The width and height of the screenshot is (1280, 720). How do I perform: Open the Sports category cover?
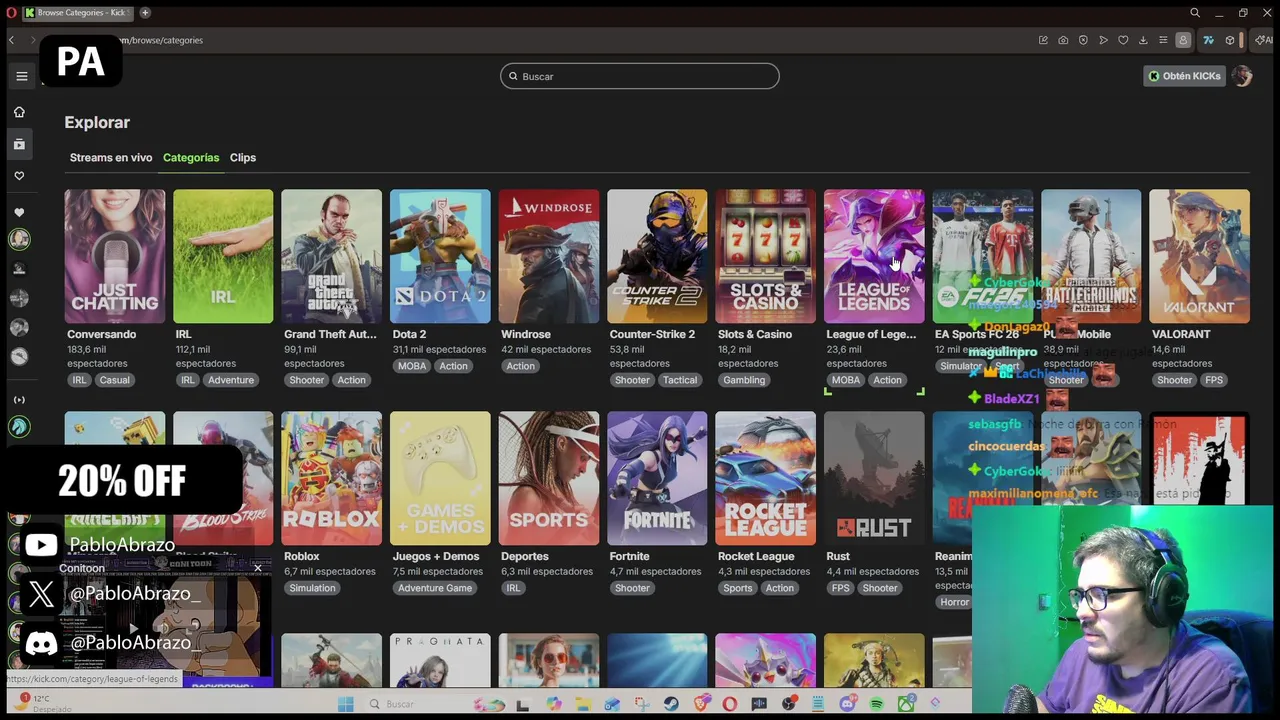coord(548,478)
